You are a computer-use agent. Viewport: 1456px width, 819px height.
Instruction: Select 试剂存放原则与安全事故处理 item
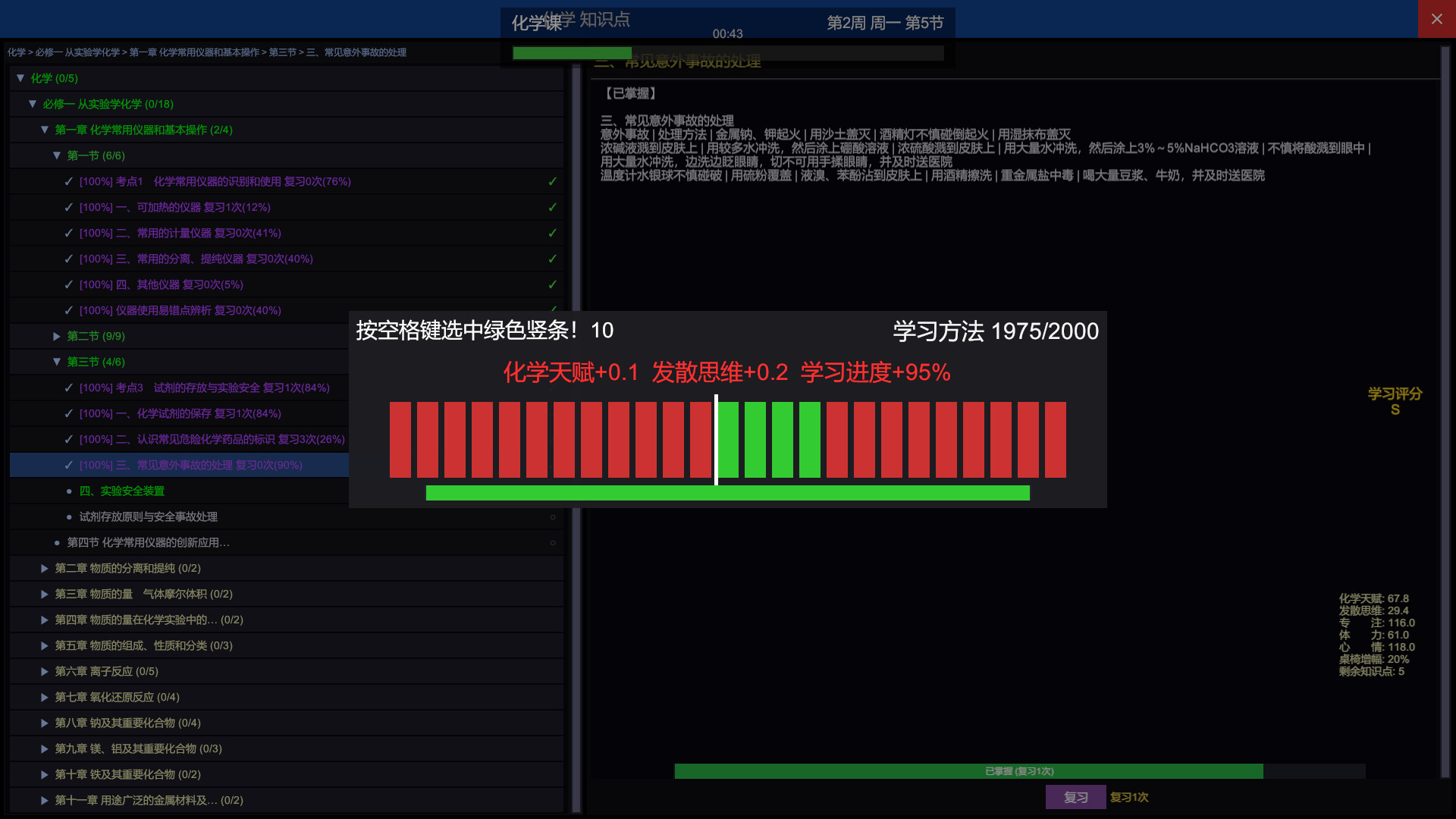coord(287,516)
